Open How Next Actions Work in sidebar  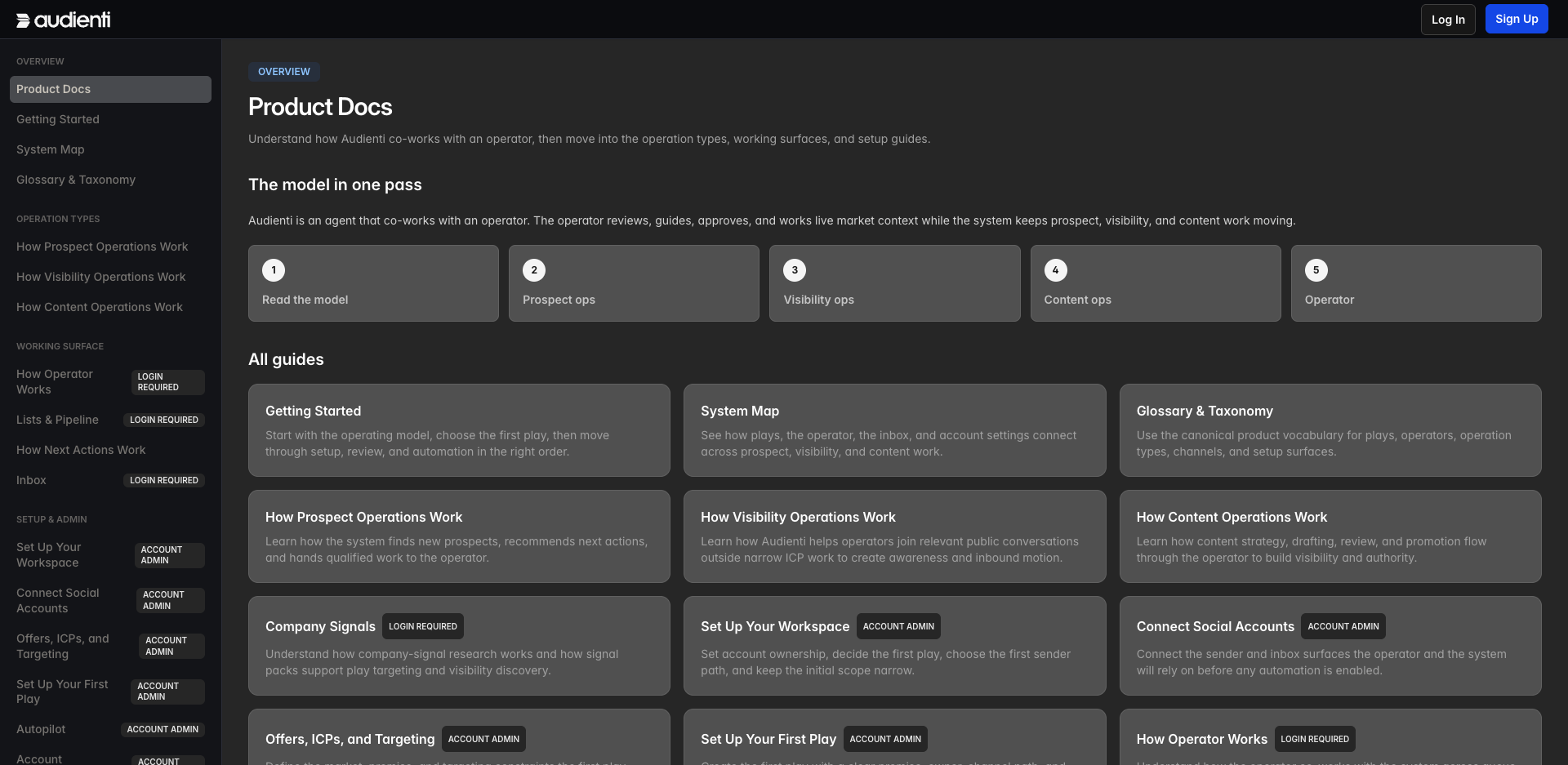pos(110,450)
